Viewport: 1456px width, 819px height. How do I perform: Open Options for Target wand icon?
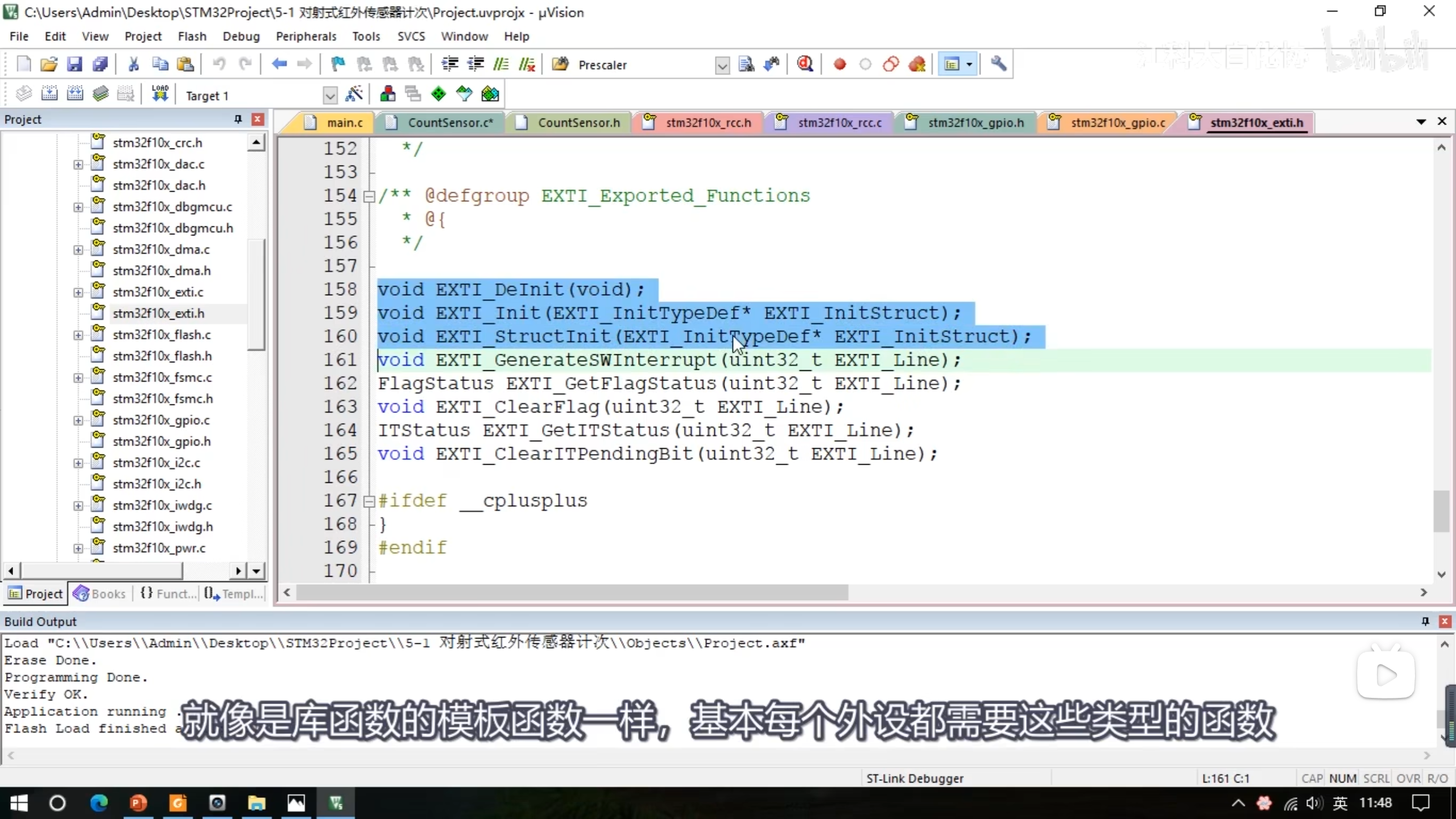click(354, 94)
